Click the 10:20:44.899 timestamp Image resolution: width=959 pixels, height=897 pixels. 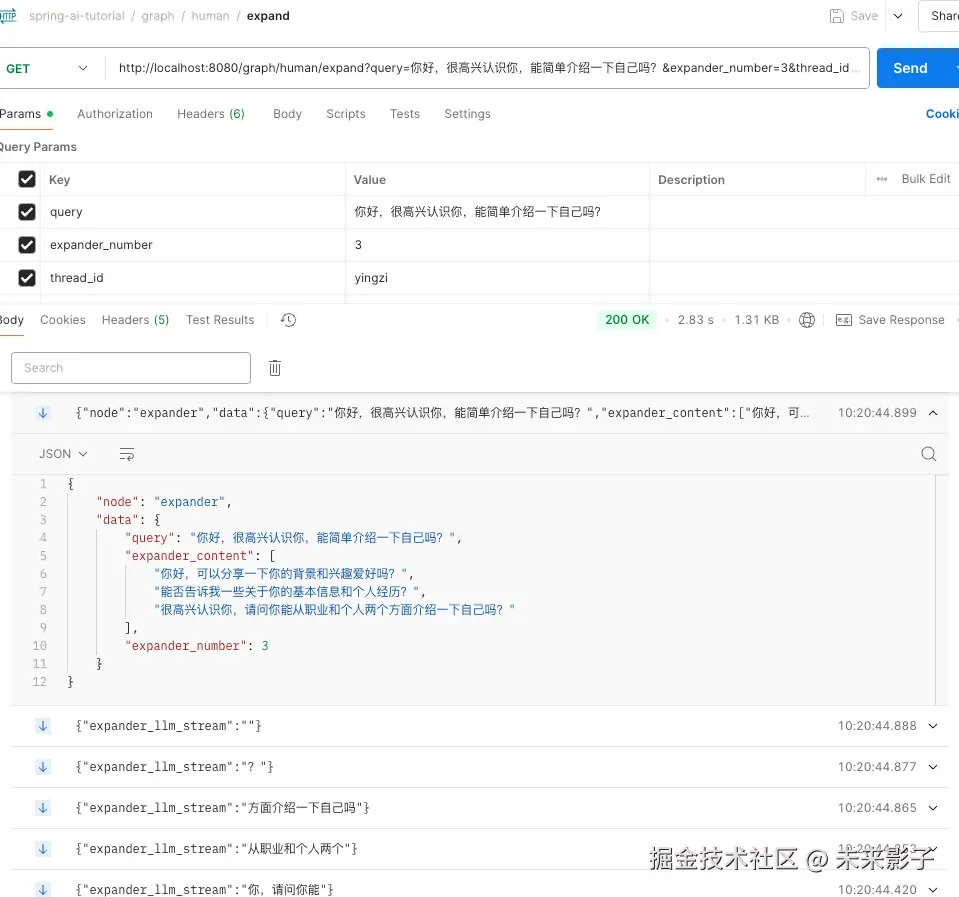[877, 413]
